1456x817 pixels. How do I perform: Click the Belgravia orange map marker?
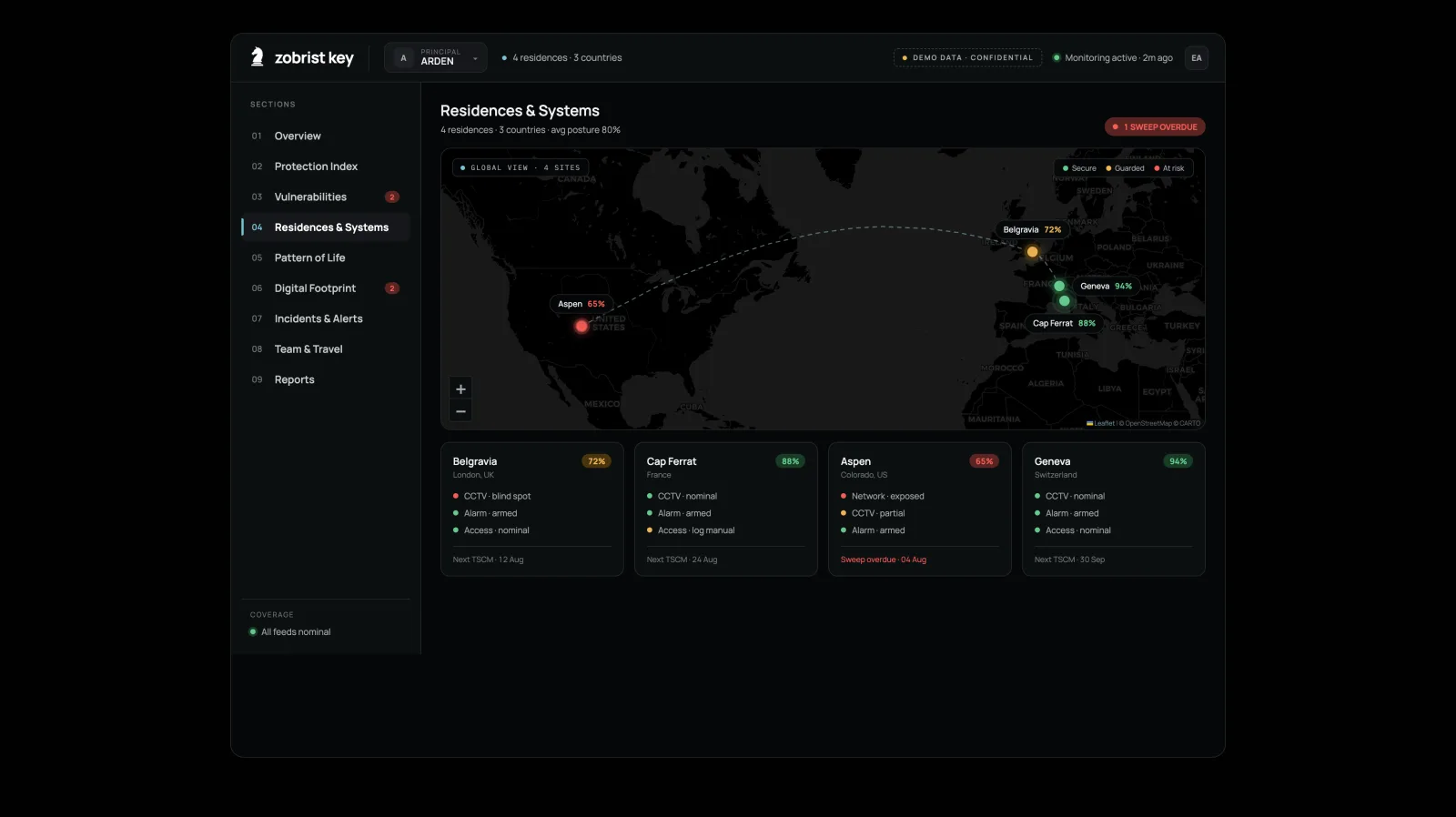coord(1032,252)
